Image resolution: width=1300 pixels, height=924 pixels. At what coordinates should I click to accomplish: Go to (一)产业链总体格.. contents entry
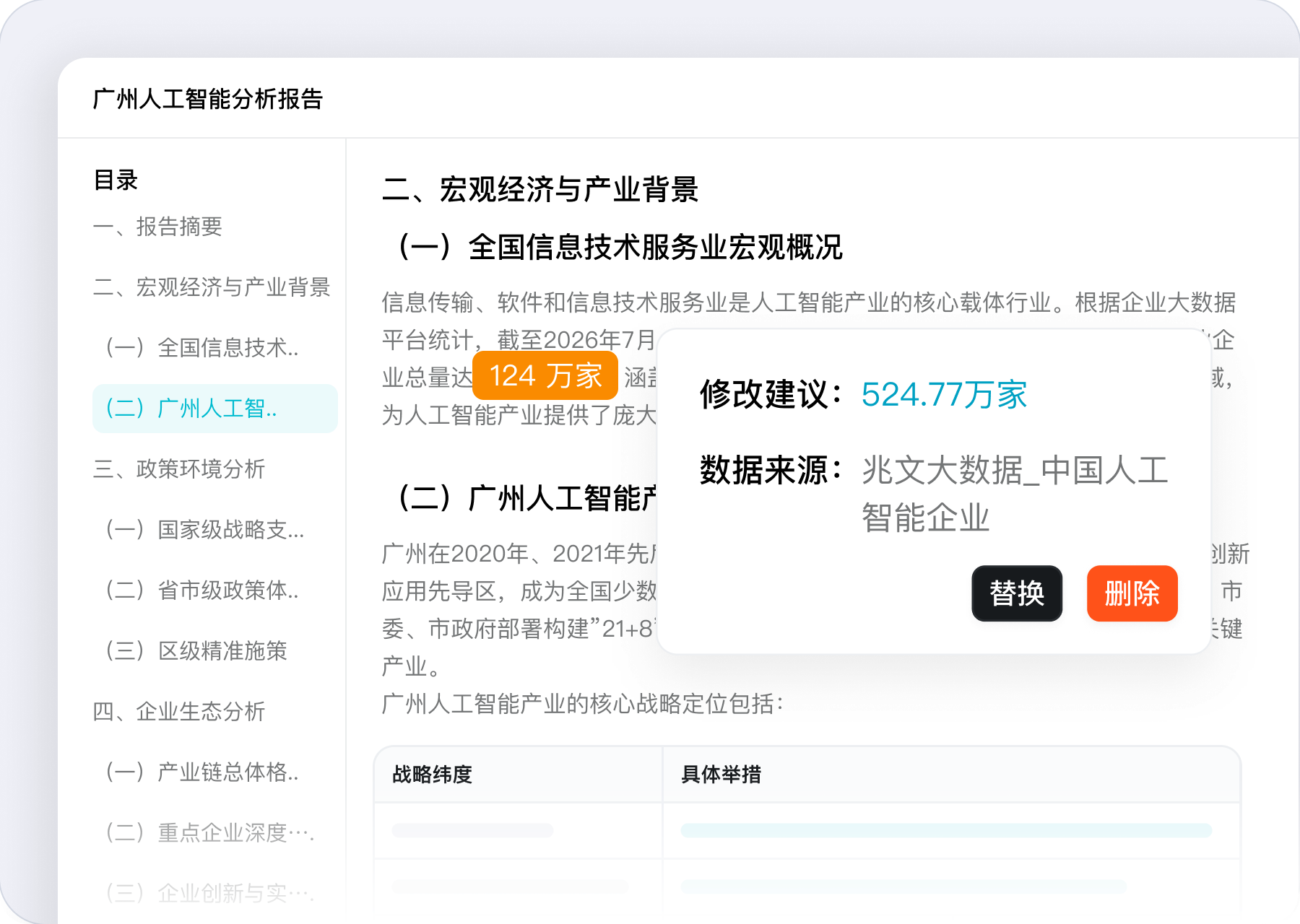(x=202, y=772)
